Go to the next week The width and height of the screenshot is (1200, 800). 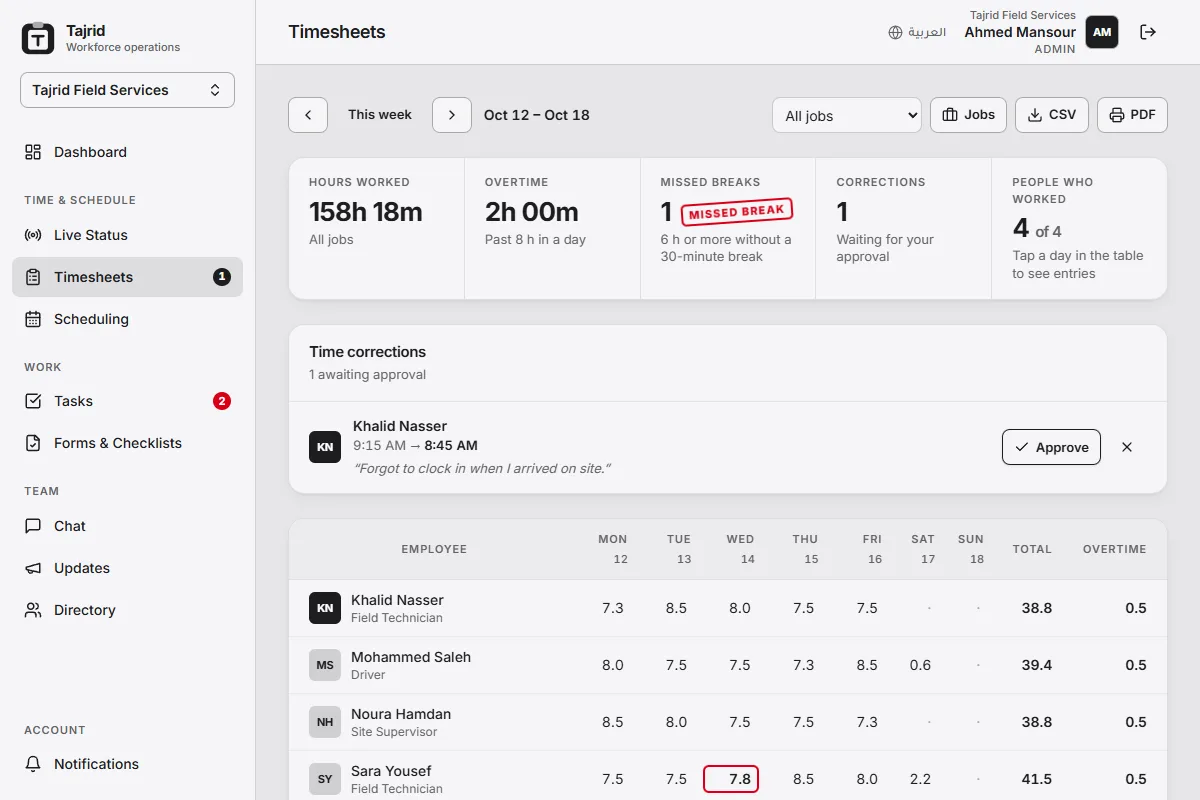click(x=452, y=115)
